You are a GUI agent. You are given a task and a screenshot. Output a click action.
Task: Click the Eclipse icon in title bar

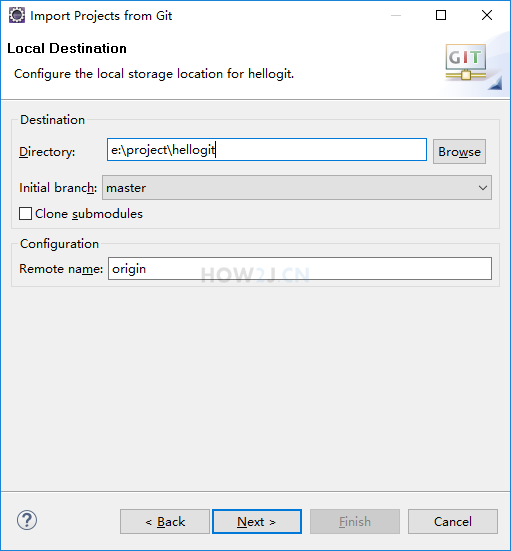(x=17, y=15)
